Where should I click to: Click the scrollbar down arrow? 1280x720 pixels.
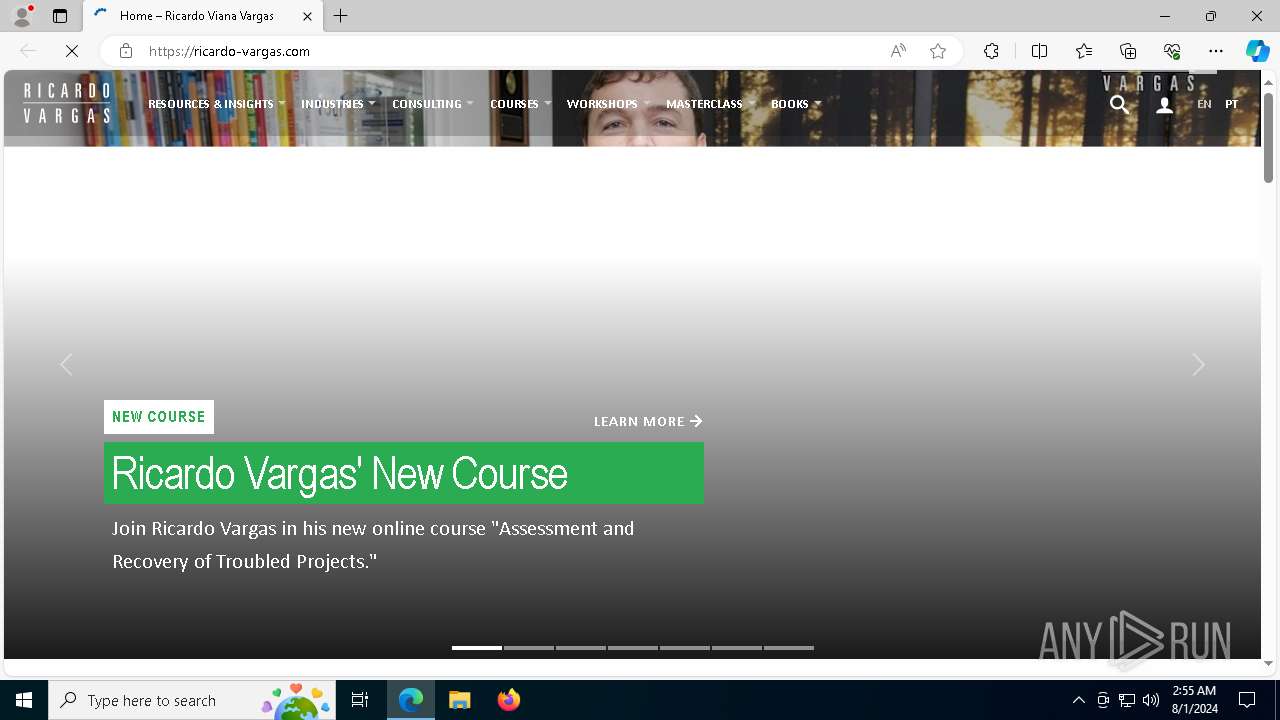point(1269,663)
